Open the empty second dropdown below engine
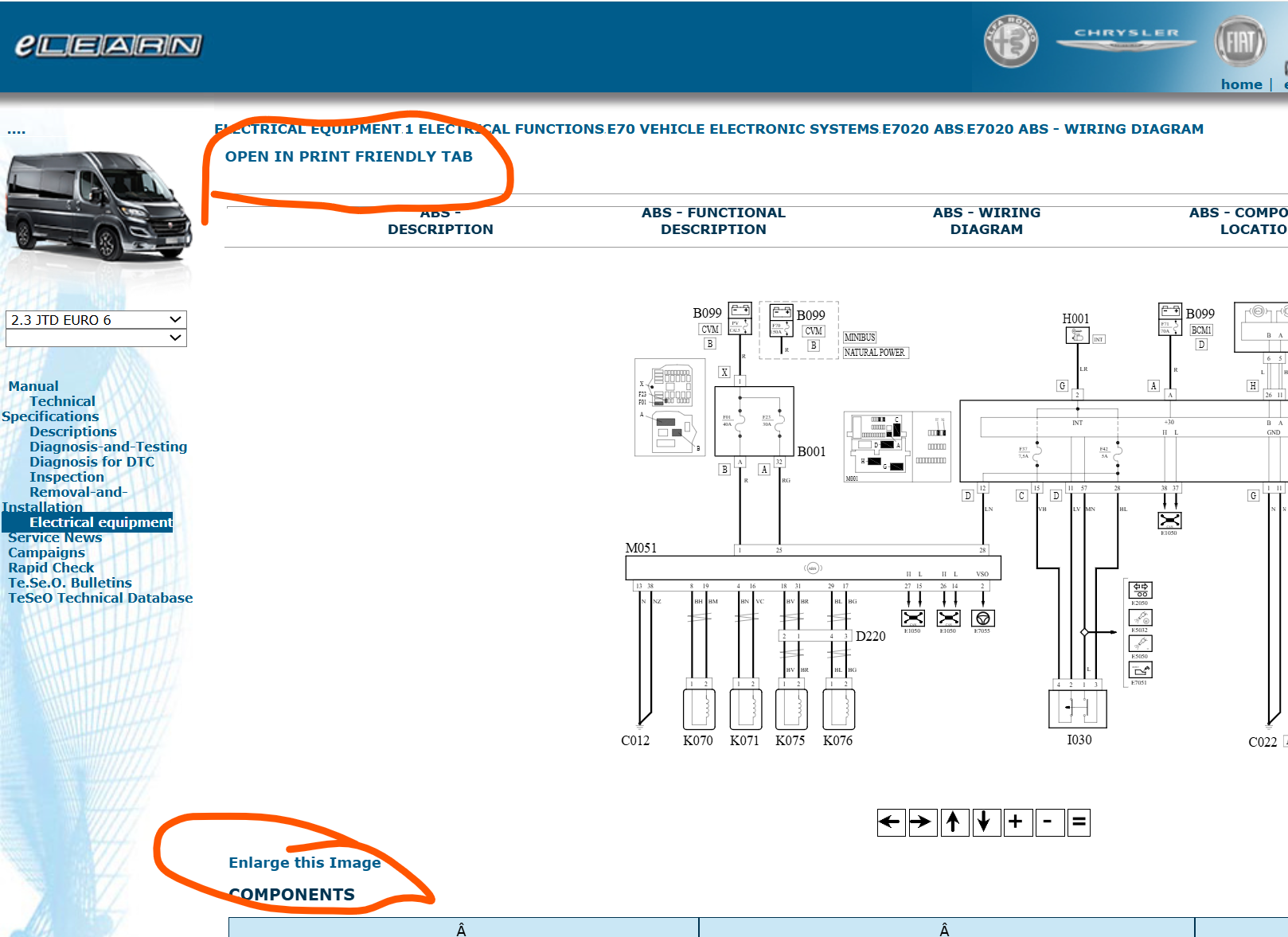This screenshot has height=937, width=1288. point(96,338)
